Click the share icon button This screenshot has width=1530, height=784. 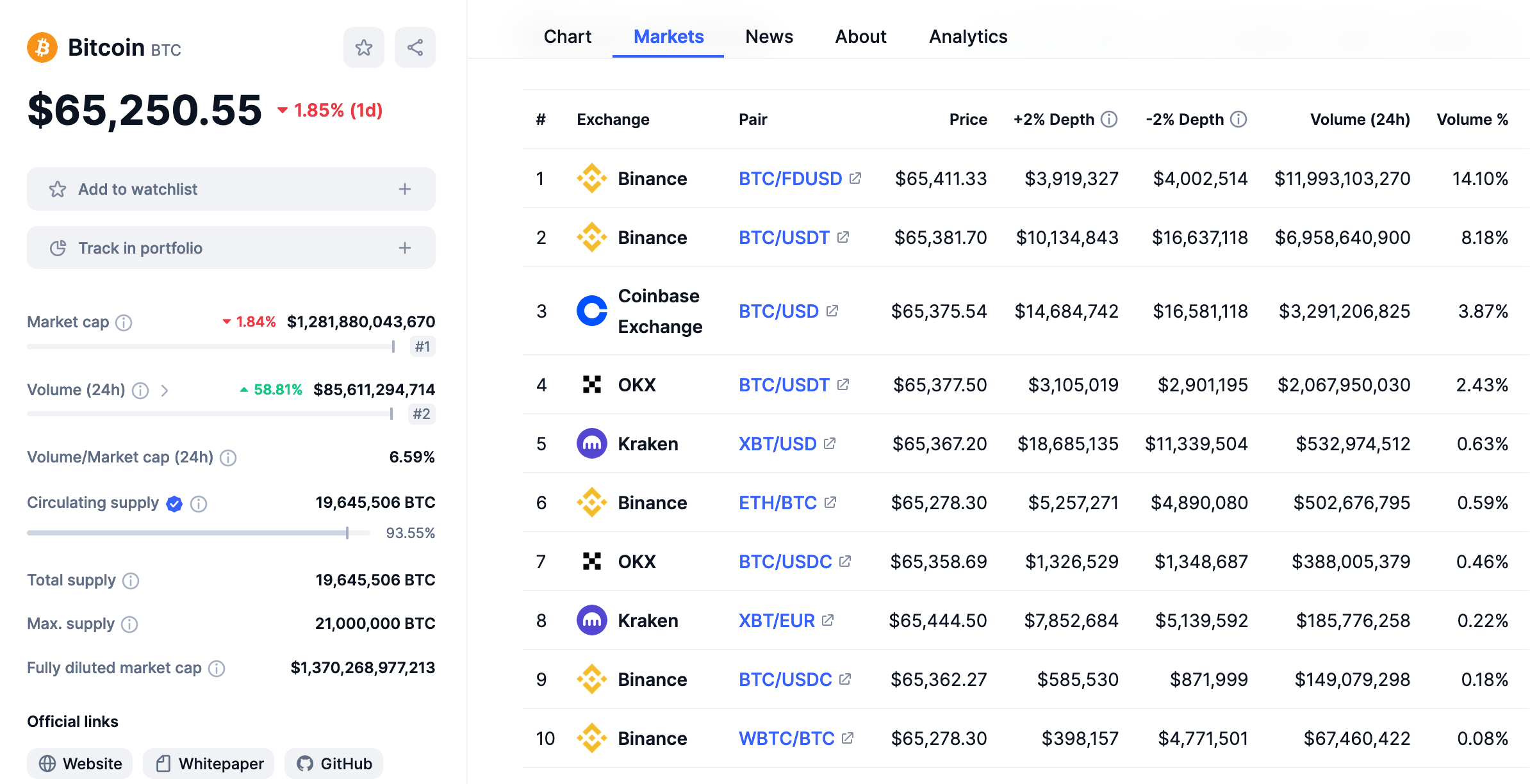[x=415, y=47]
